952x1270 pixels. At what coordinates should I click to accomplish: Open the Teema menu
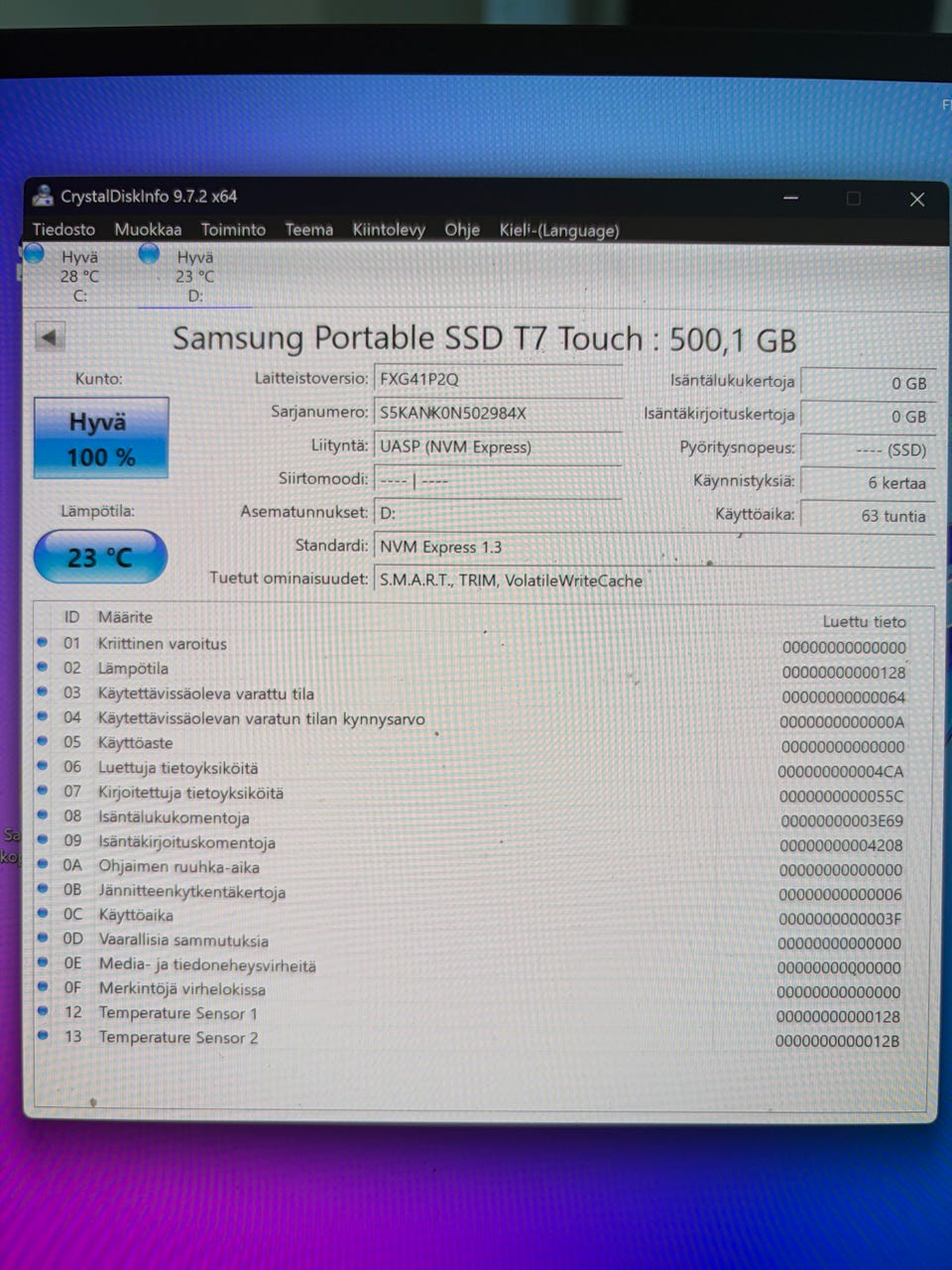click(x=309, y=229)
